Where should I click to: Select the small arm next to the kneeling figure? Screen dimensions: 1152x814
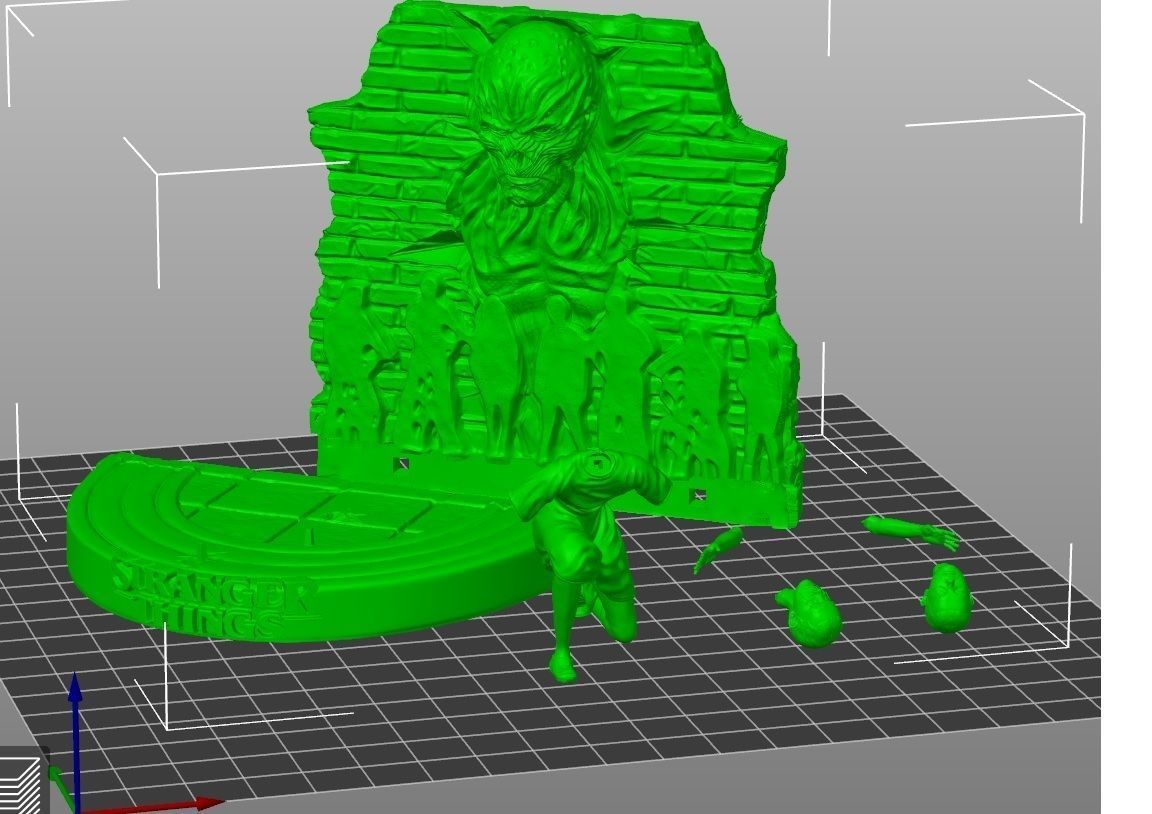click(719, 549)
